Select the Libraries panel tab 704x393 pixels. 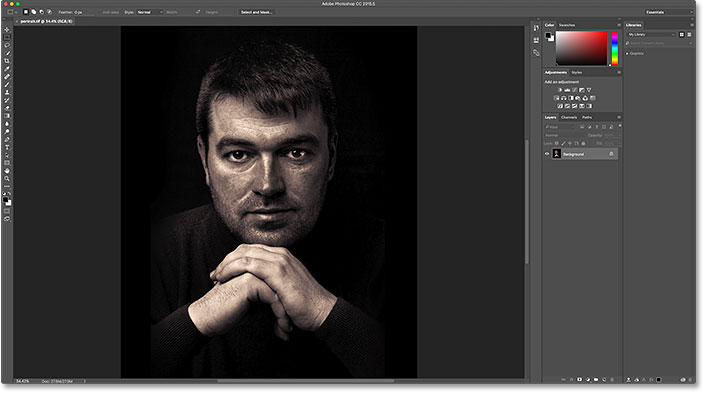click(x=634, y=25)
